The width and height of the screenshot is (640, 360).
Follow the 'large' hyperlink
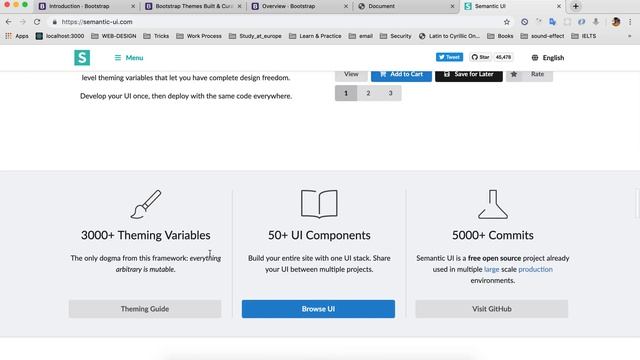(x=491, y=269)
